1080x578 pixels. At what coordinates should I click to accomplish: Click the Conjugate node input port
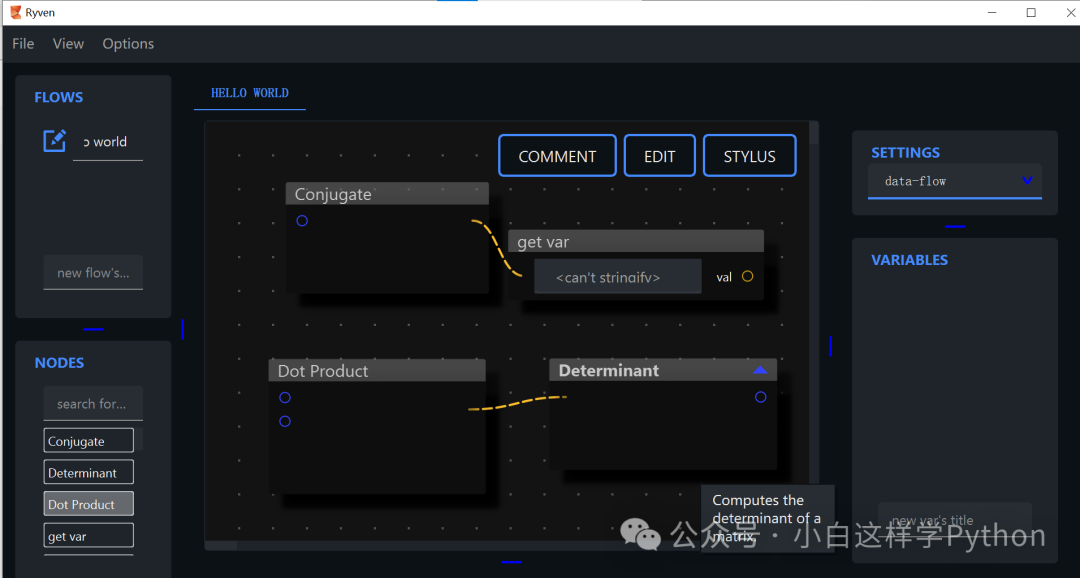pos(302,220)
